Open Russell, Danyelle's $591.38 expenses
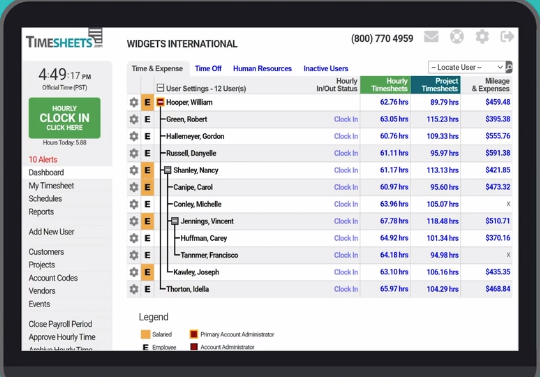This screenshot has height=378, width=540. (498, 153)
